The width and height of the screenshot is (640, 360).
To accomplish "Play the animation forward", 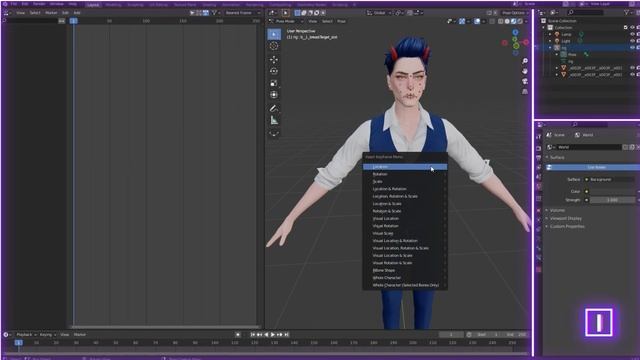I will click(x=273, y=334).
